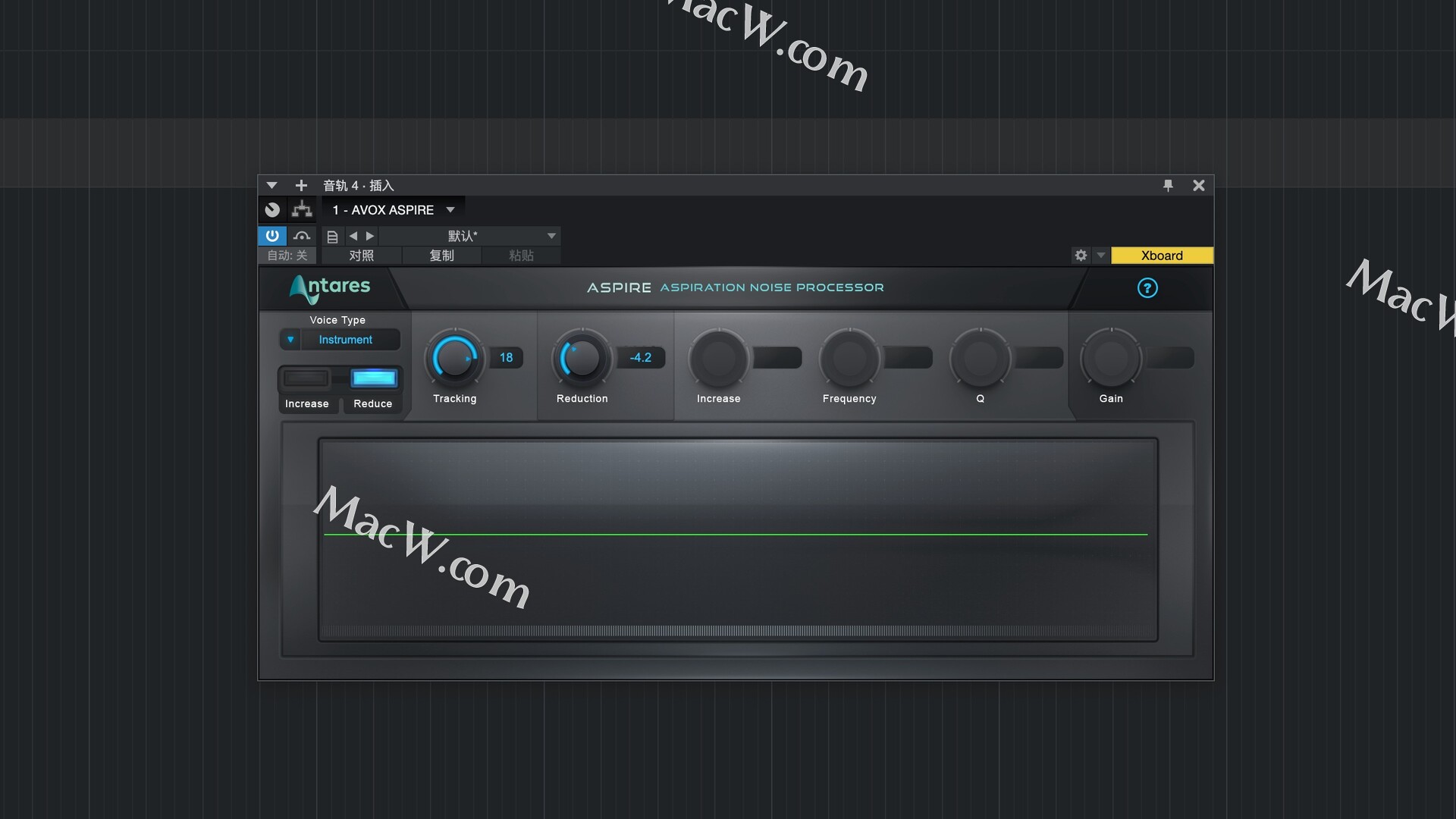Screen dimensions: 1456x819
Task: Click the Tracking value field showing 18
Action: click(506, 357)
